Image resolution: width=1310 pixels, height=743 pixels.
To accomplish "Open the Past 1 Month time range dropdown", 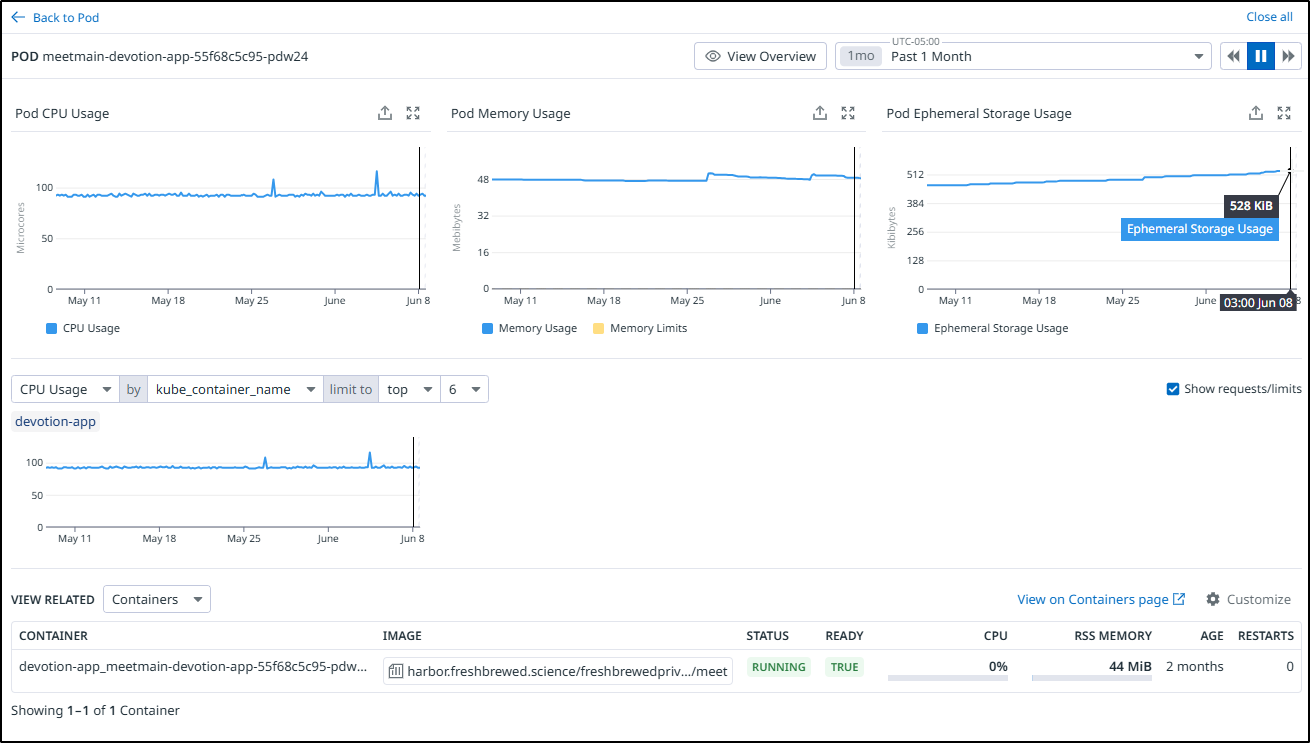I will [x=1023, y=56].
